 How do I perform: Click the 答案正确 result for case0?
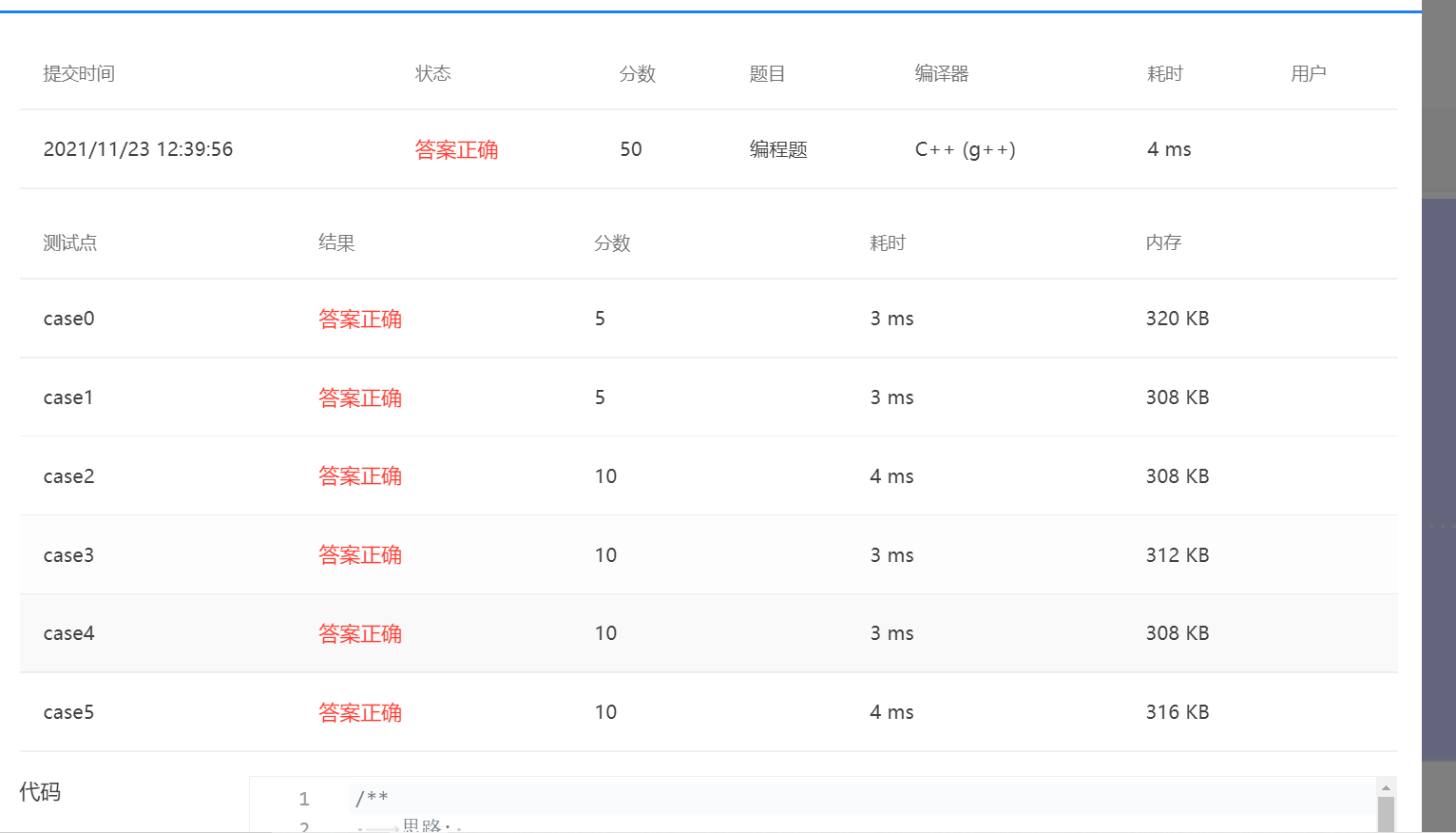click(360, 319)
